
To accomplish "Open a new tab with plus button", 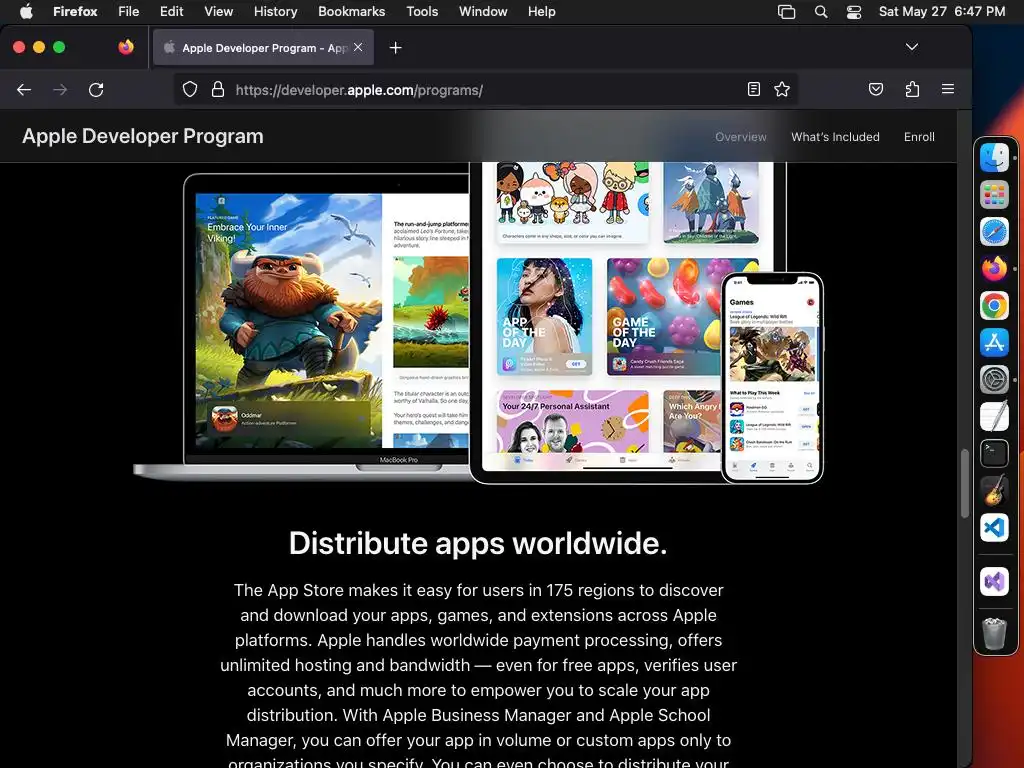I will coord(395,48).
